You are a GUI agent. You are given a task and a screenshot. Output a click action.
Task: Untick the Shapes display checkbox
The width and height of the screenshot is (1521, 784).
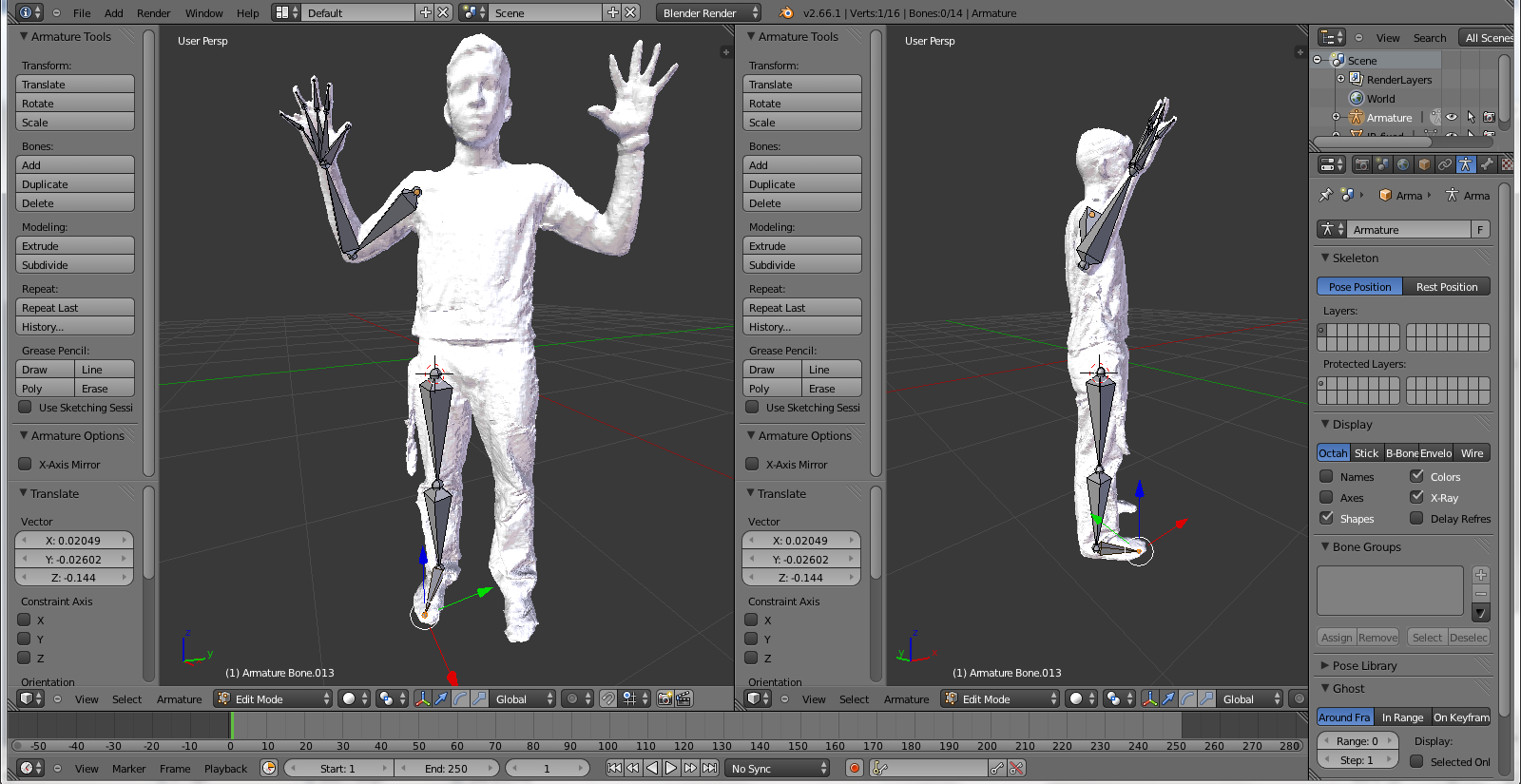[x=1326, y=518]
